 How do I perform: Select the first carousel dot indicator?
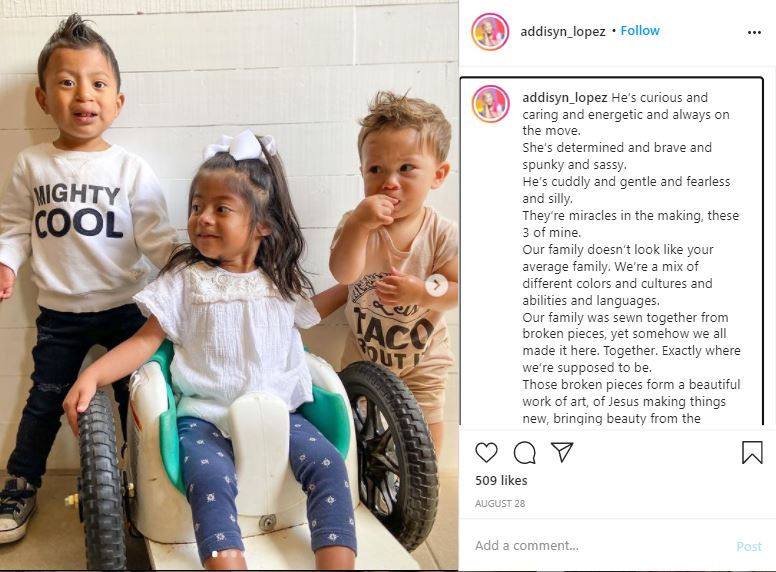click(215, 554)
